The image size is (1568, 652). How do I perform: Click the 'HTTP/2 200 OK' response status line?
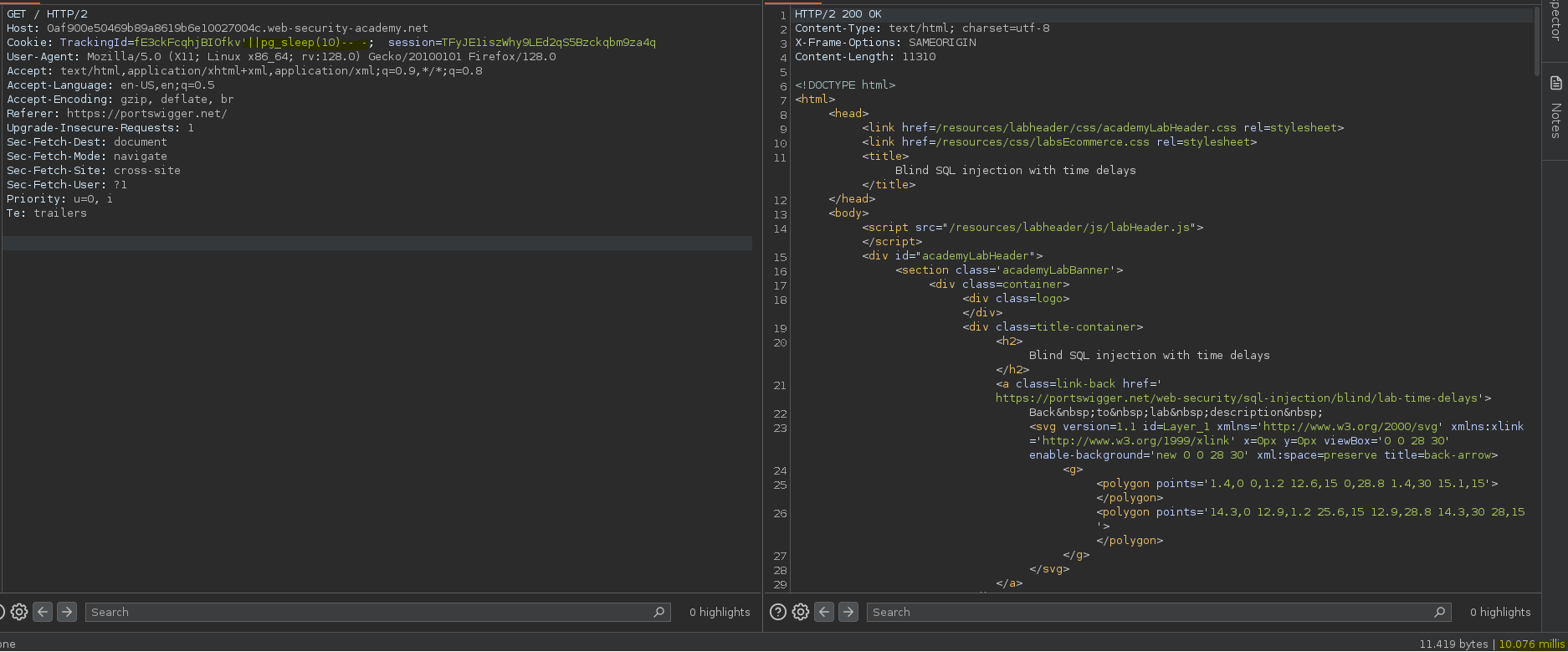(x=838, y=14)
